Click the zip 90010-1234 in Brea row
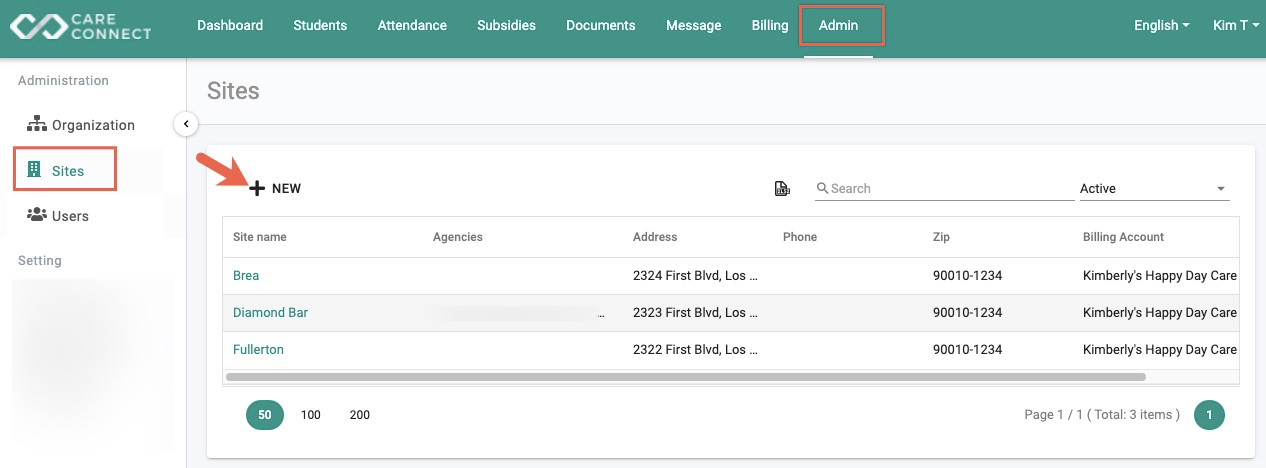 [967, 275]
